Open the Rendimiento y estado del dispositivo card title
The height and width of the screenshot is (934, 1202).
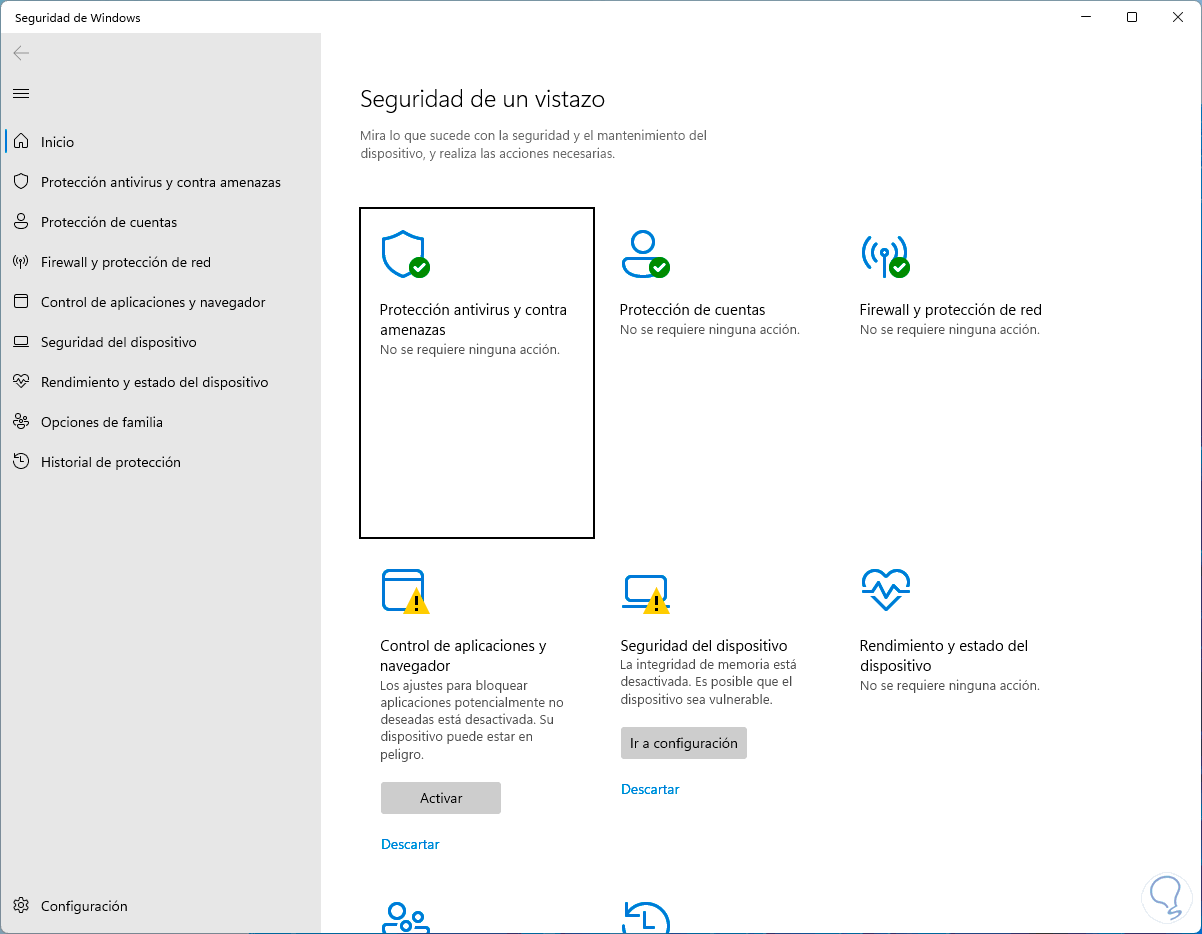(944, 656)
